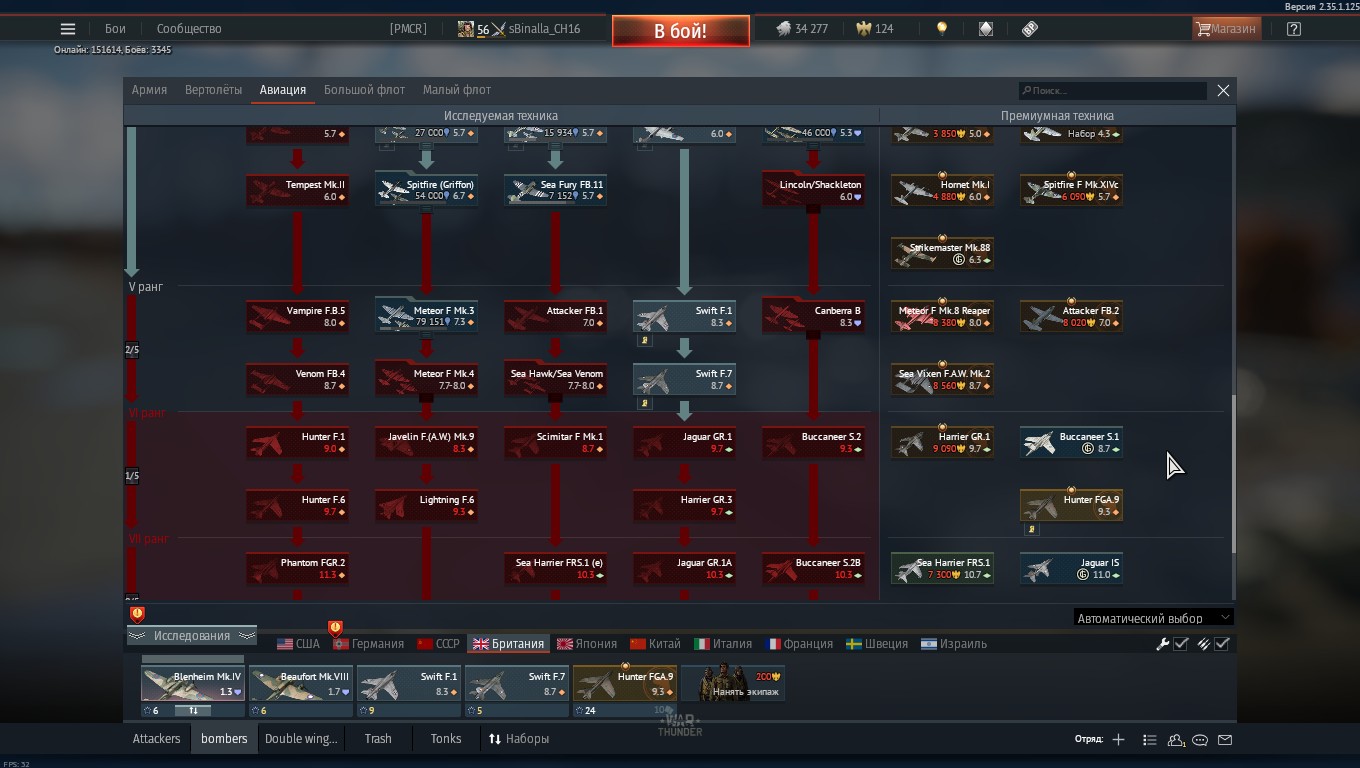Open the help question mark icon

1294,29
